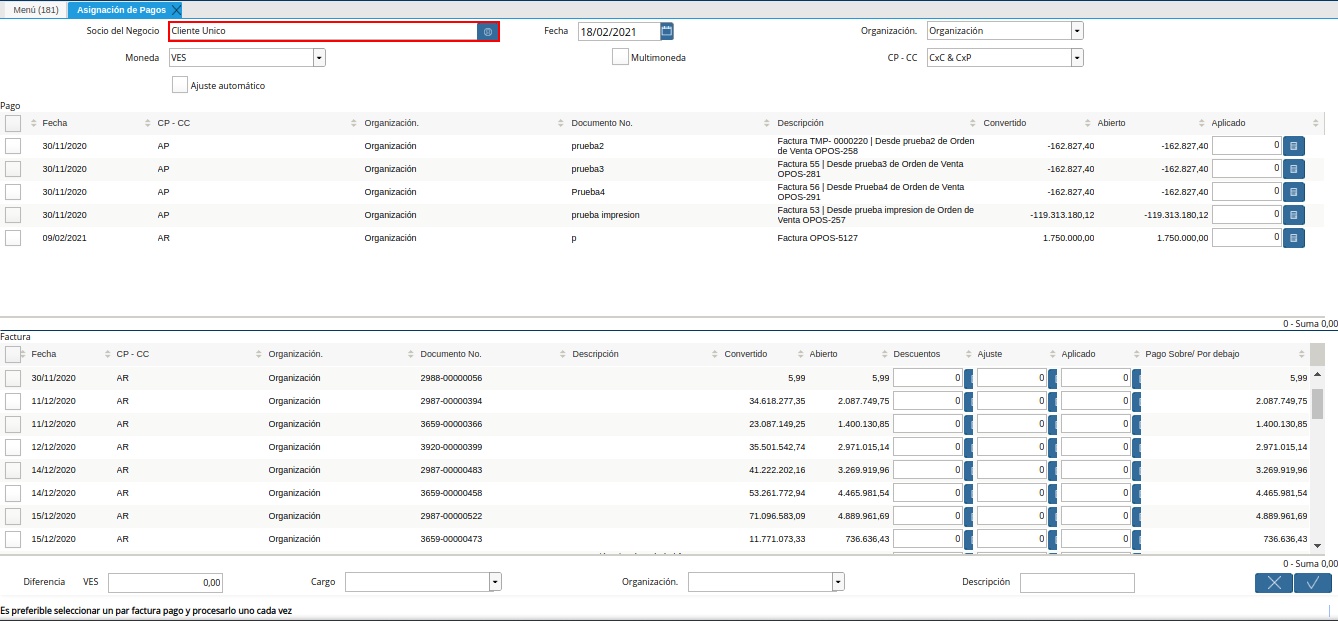Viewport: 1338px width, 621px height.
Task: Click the bottom Descripción text field
Action: click(x=1077, y=582)
